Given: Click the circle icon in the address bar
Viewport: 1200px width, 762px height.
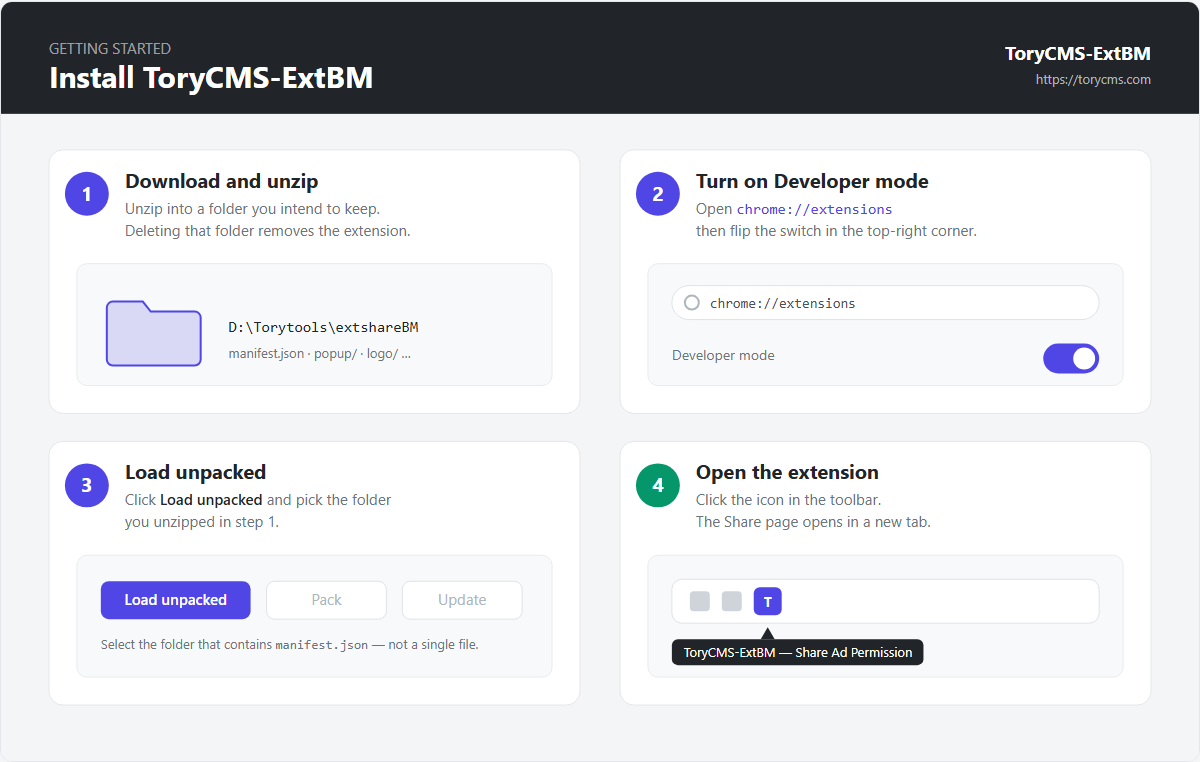Looking at the screenshot, I should (x=691, y=303).
